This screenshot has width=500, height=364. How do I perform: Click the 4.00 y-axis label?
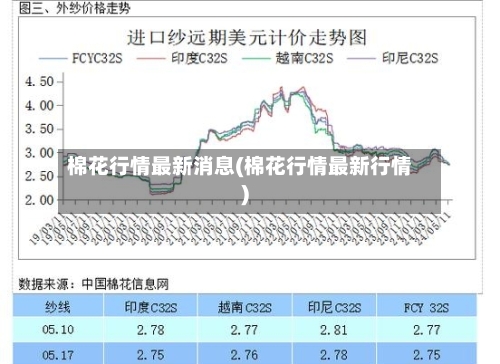(40, 106)
